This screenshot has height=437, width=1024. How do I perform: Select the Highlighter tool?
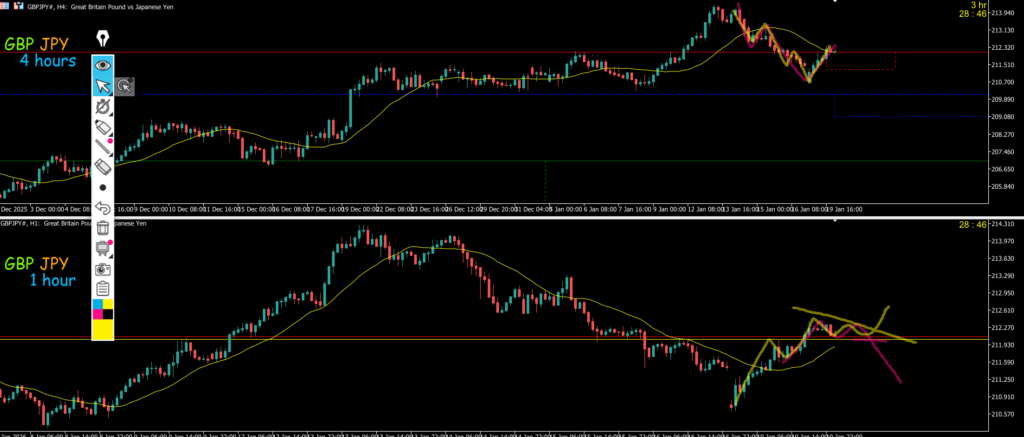point(102,127)
